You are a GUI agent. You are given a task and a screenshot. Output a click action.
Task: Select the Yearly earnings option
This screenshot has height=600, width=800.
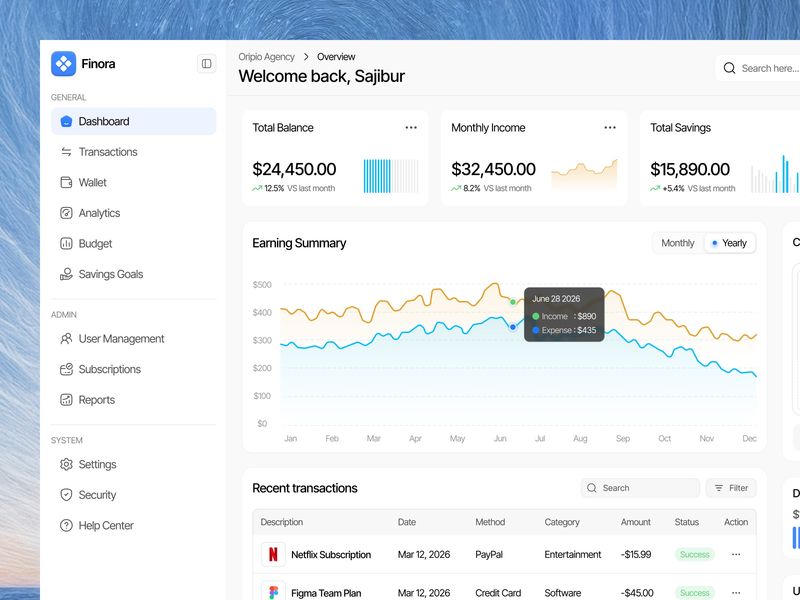(729, 243)
